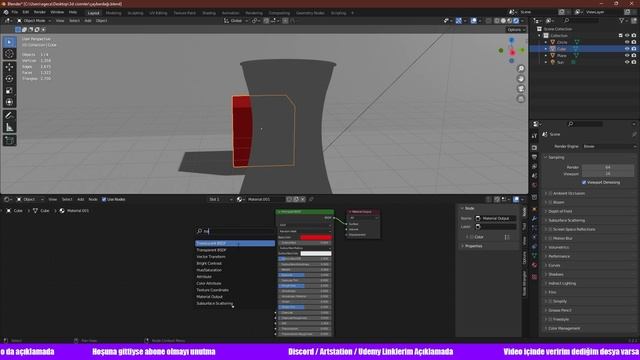
Task: Toggle the Use Nodes checkbox
Action: click(x=104, y=200)
